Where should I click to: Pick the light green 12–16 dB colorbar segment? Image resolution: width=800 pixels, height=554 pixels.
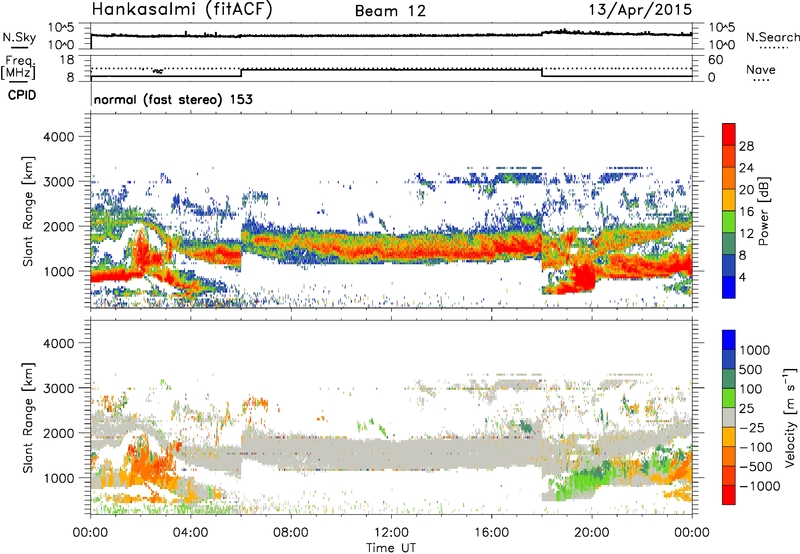click(729, 222)
